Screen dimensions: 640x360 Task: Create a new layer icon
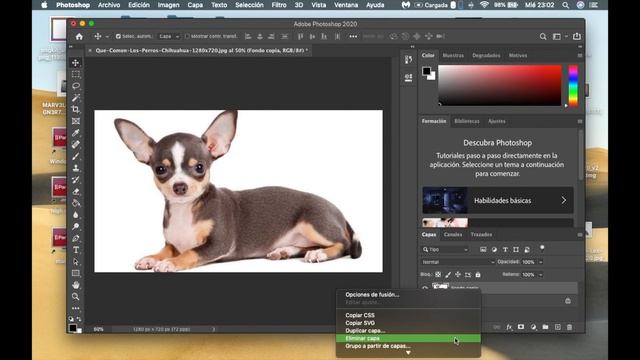coord(558,327)
